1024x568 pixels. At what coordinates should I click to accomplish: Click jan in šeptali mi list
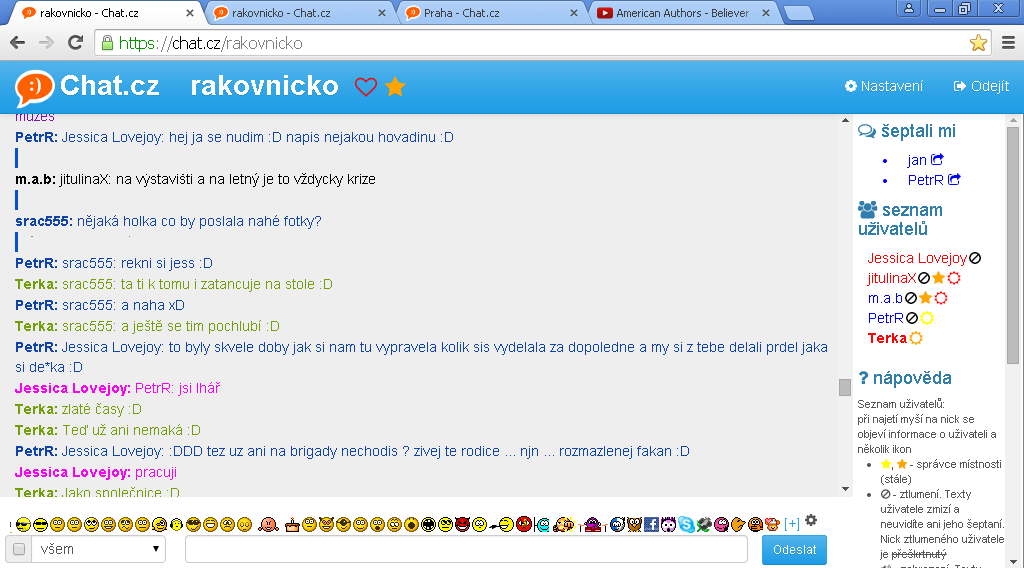pos(917,160)
